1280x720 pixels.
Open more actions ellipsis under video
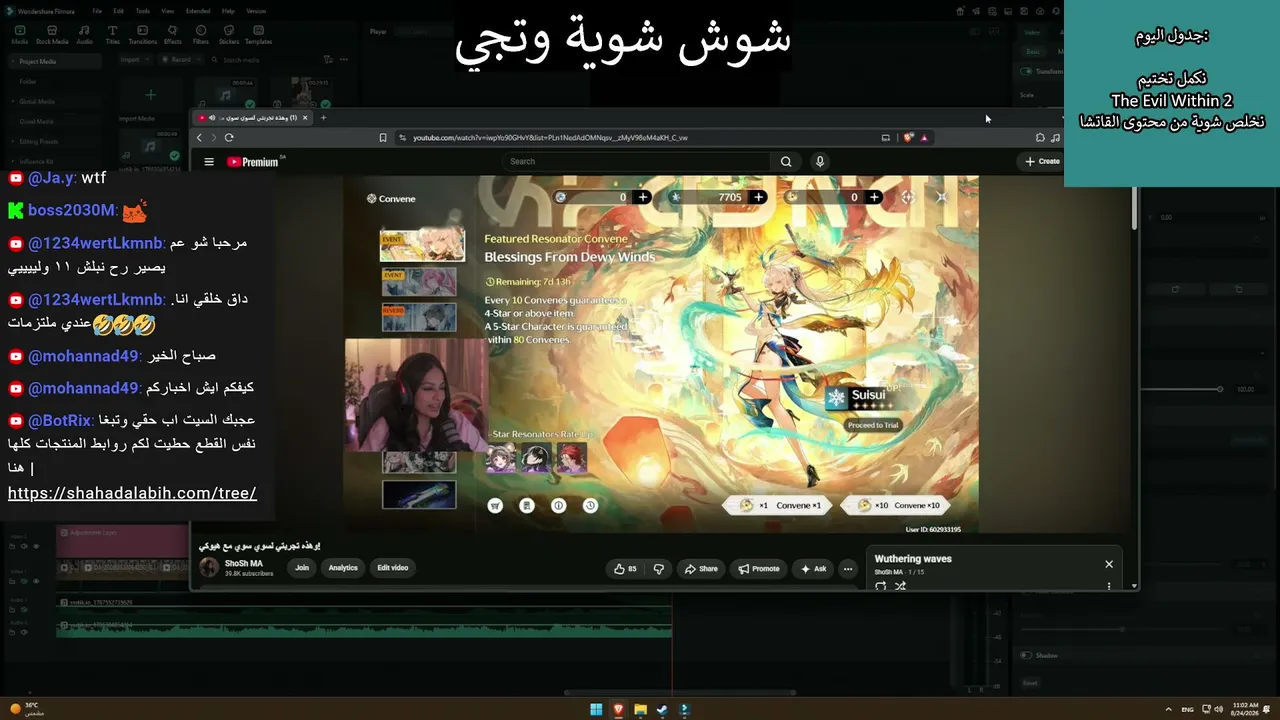[848, 569]
